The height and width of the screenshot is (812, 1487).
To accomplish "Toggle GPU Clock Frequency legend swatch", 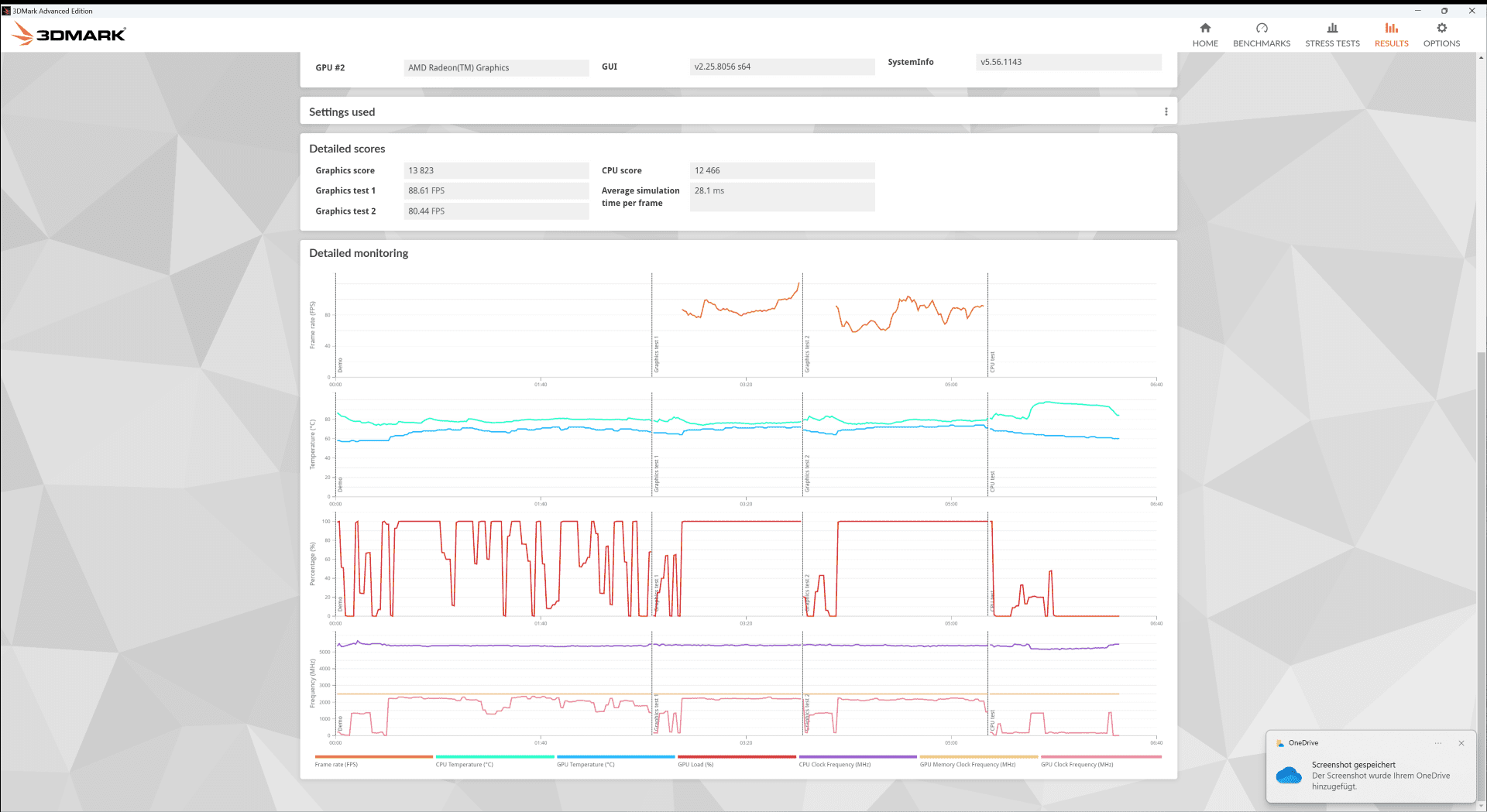I will [1101, 756].
